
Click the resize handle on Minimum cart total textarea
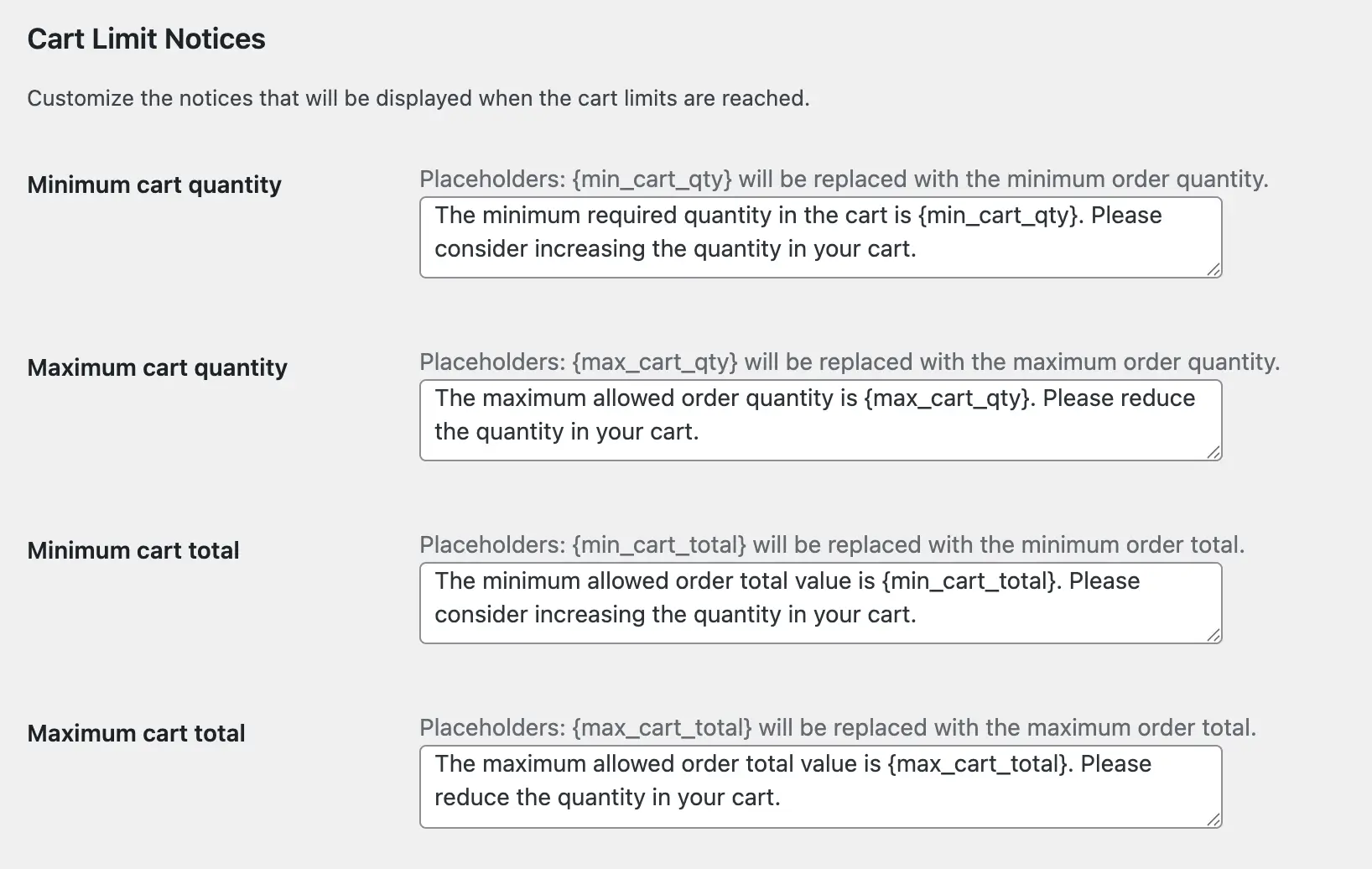1213,637
